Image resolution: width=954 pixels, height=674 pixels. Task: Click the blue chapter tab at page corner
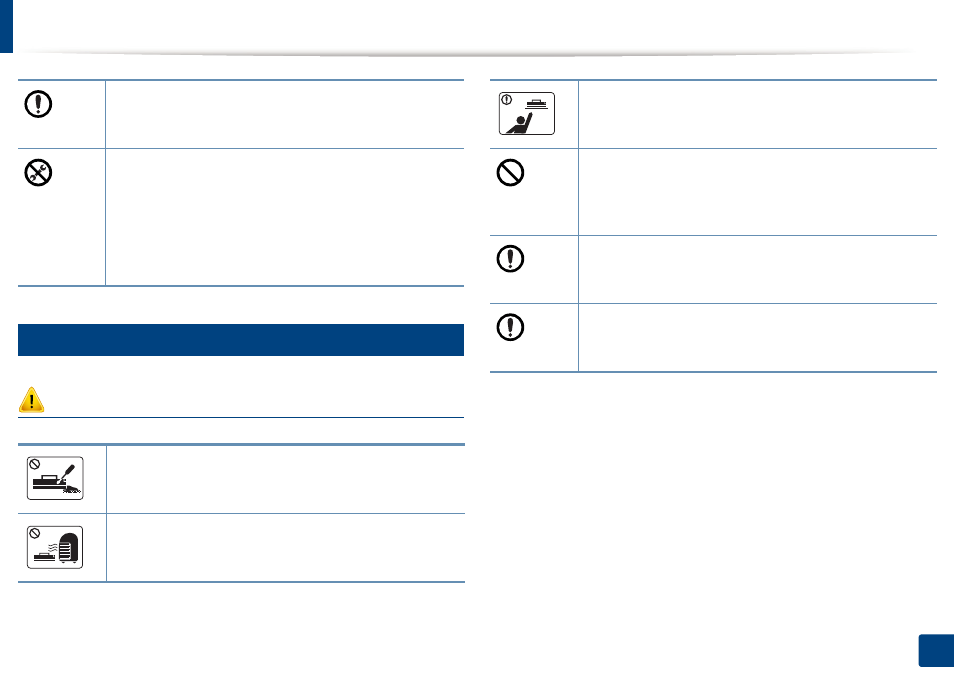tap(6, 26)
